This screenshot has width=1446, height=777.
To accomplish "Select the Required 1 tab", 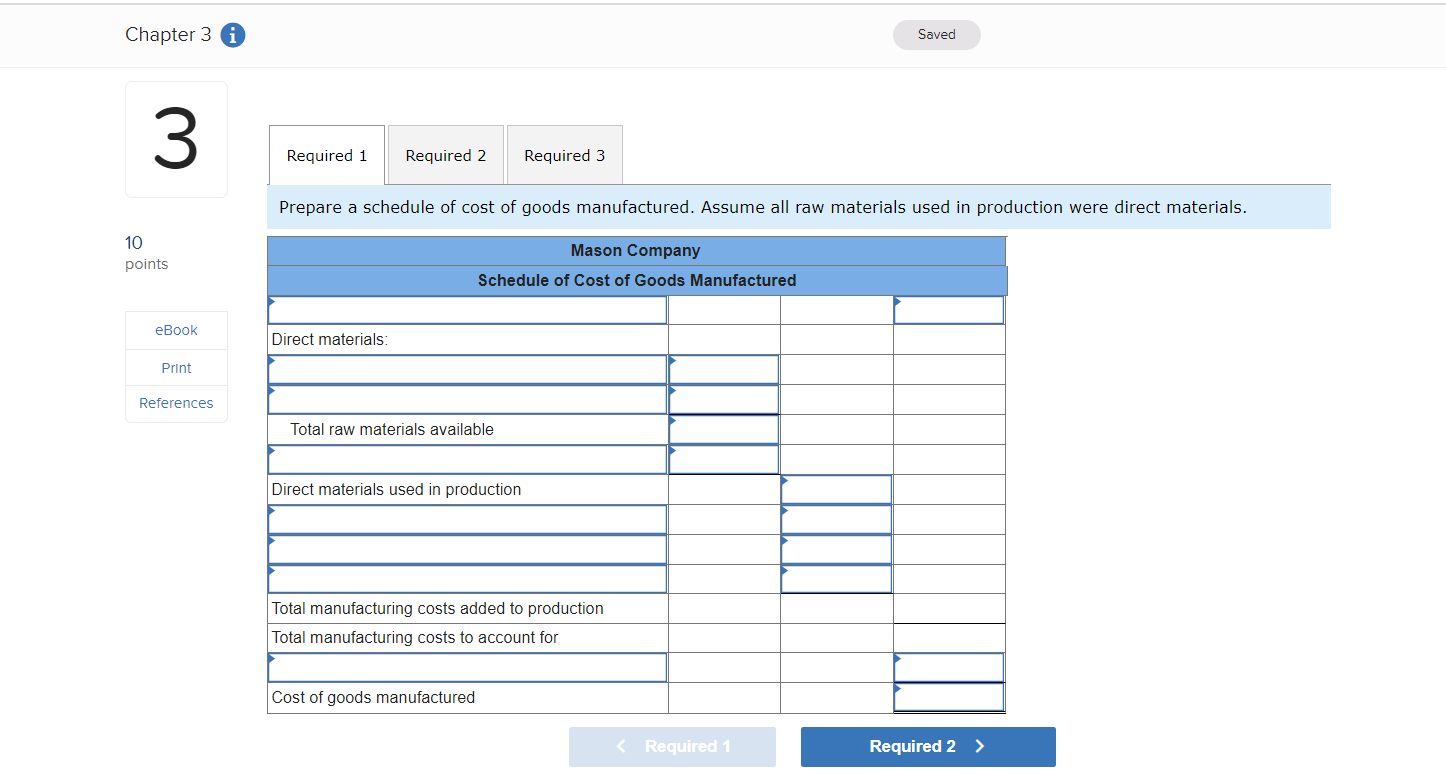I will [x=326, y=155].
